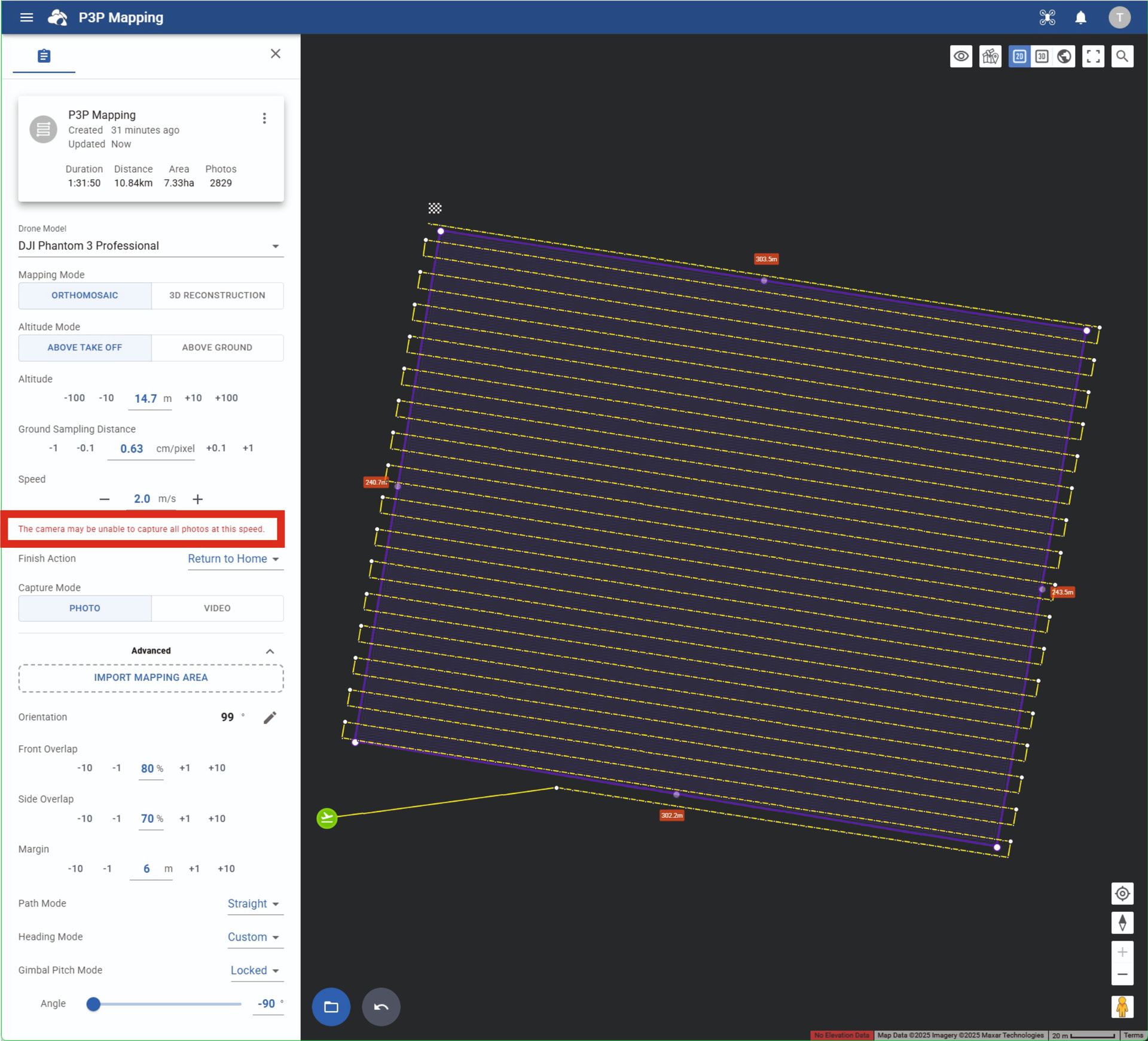The image size is (1148, 1041).
Task: Select ORTHOMOSAIC mapping mode
Action: pos(84,295)
